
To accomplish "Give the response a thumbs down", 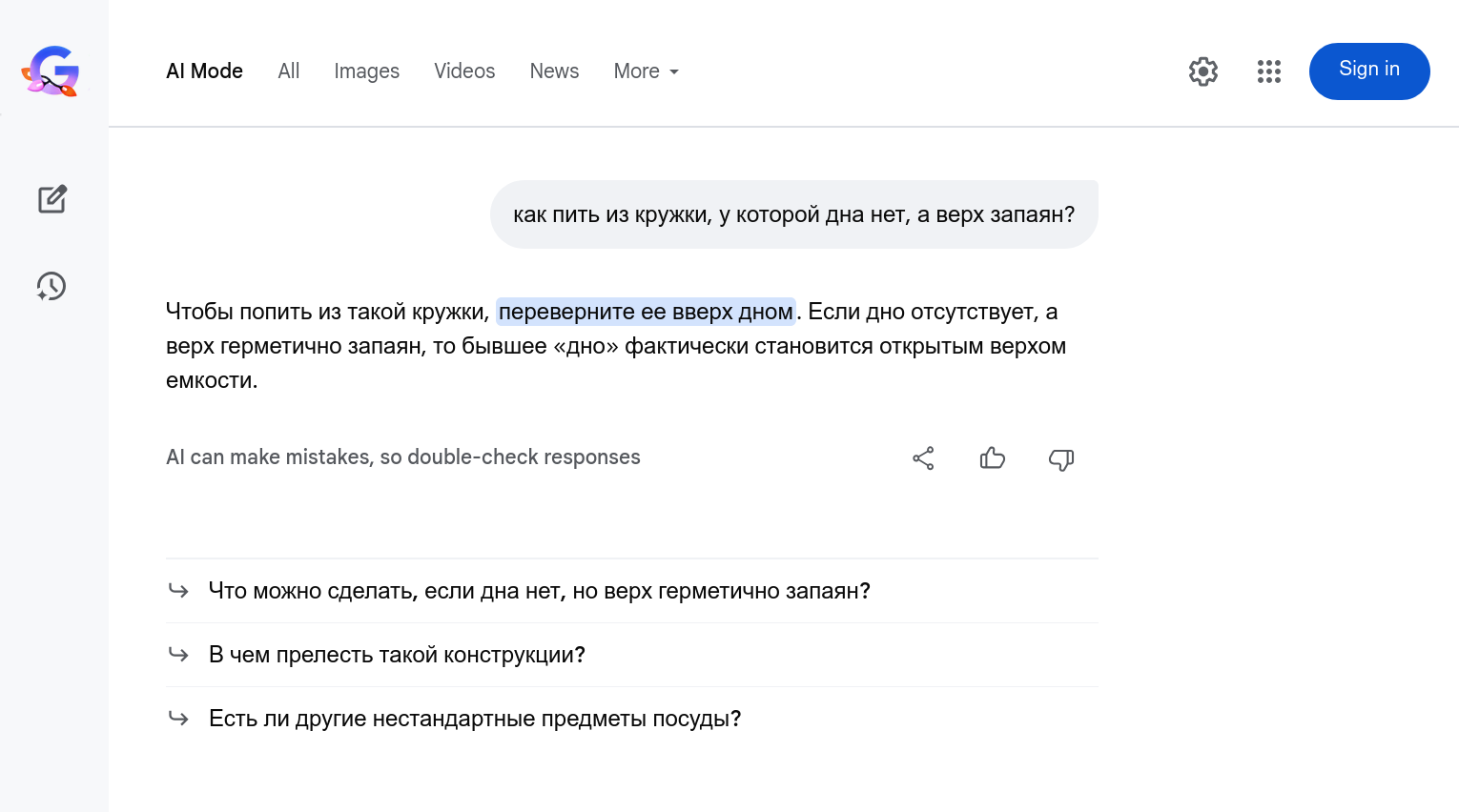I will coord(1060,459).
